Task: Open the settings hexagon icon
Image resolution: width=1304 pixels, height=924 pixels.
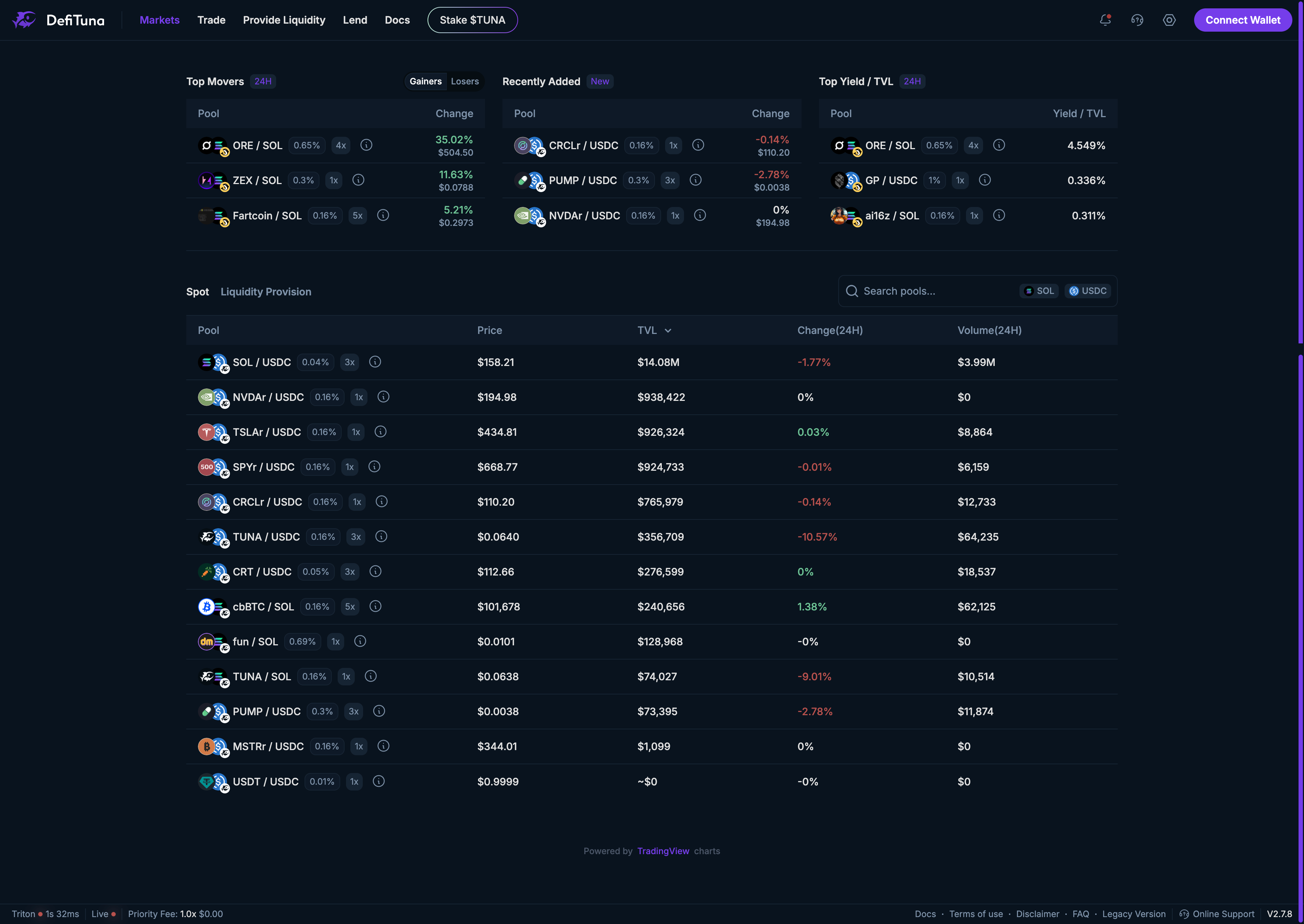Action: (1169, 20)
